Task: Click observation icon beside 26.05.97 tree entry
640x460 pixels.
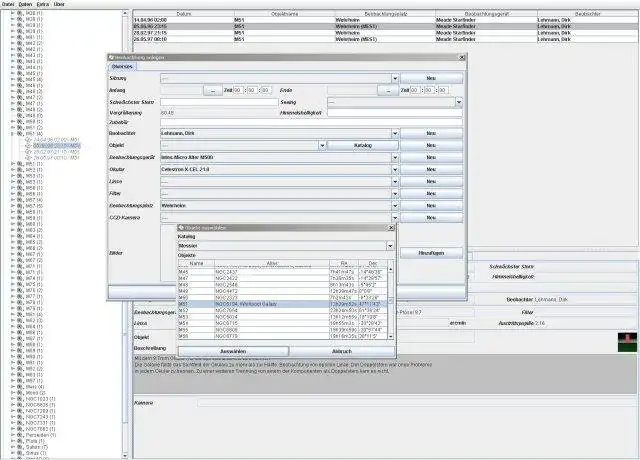Action: coord(28,158)
